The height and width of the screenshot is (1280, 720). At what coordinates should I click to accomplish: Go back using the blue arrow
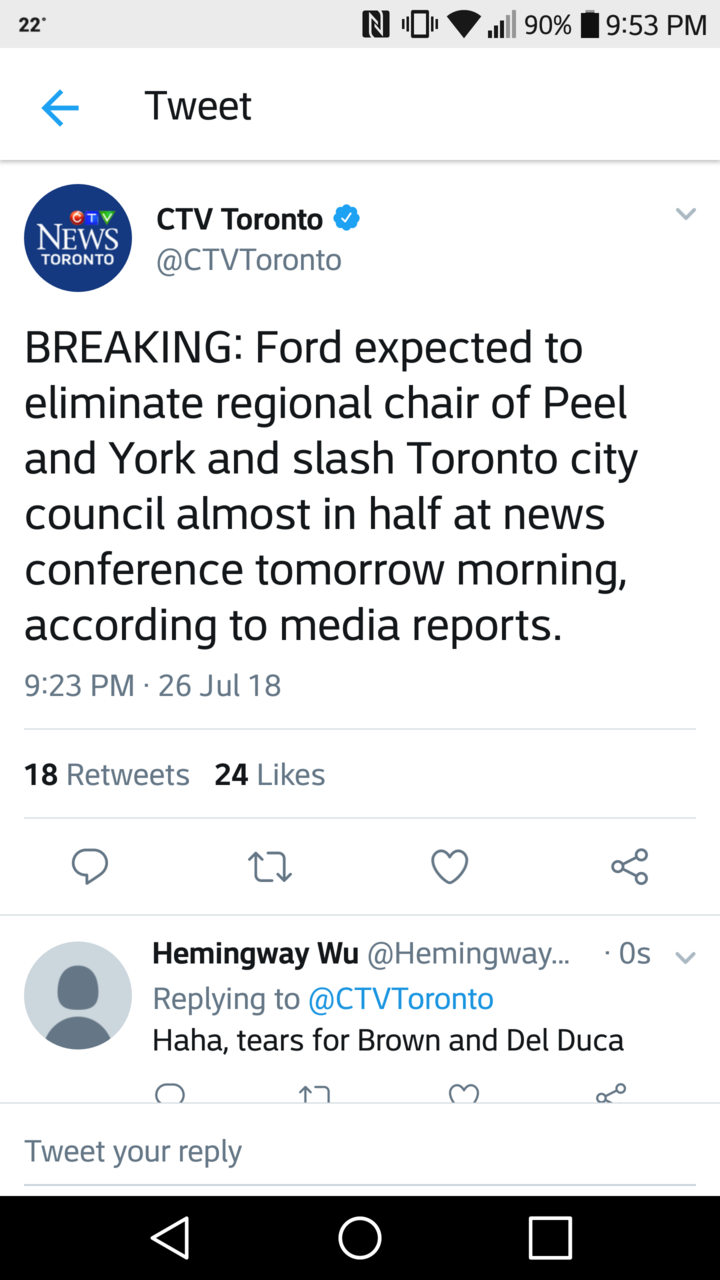(60, 107)
